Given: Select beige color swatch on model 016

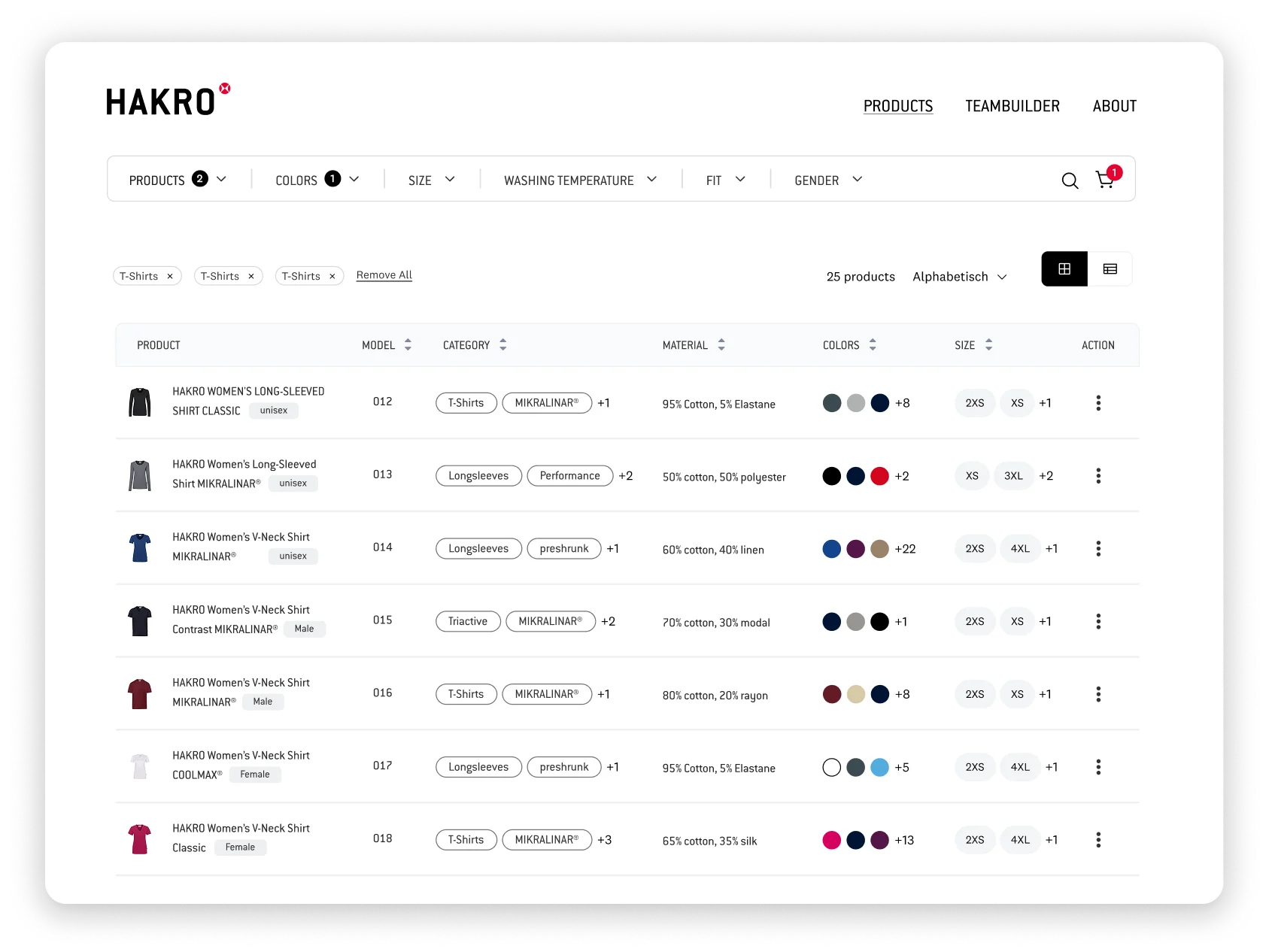Looking at the screenshot, I should coord(856,694).
